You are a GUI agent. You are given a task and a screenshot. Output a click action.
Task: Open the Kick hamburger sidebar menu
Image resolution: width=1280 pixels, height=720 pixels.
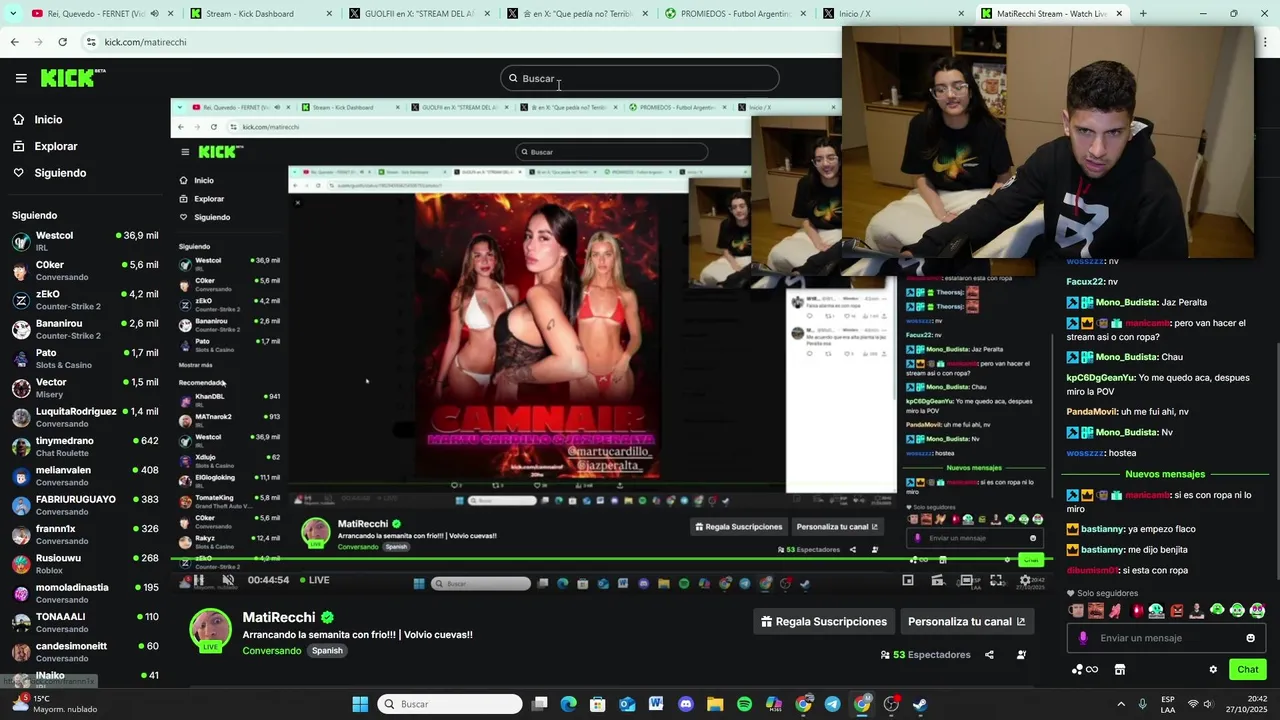[x=21, y=78]
